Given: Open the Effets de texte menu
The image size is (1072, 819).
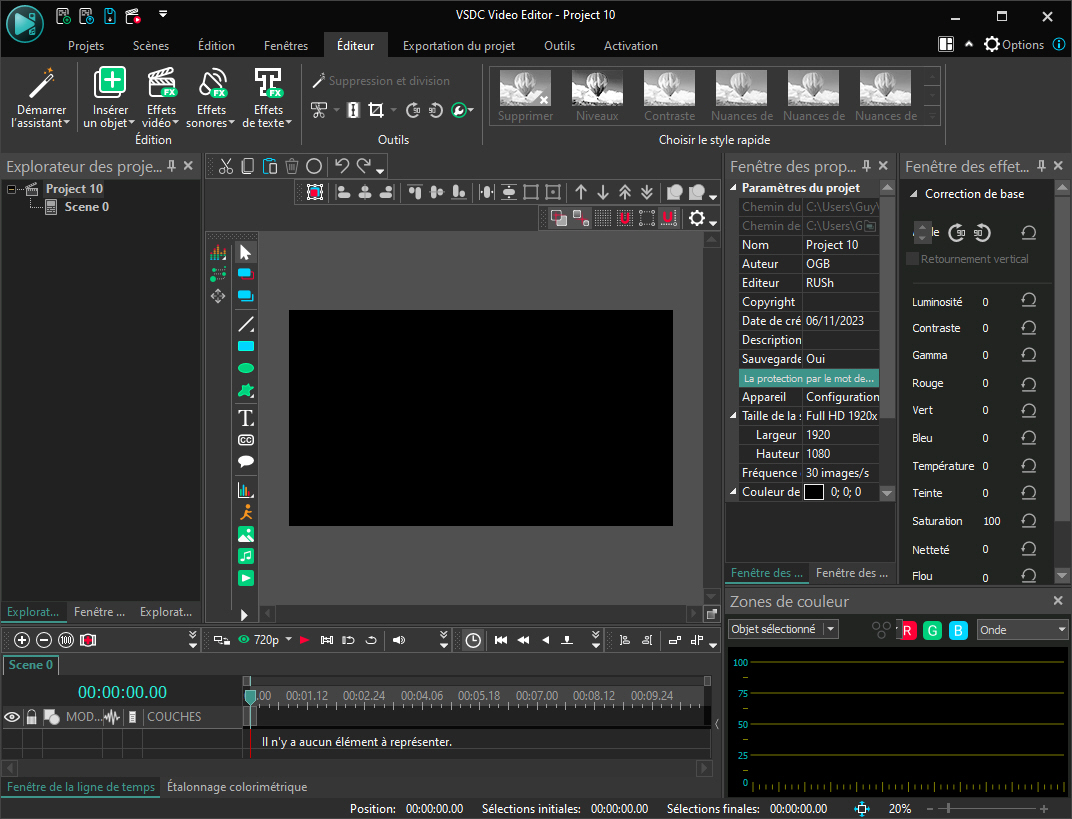Looking at the screenshot, I should [267, 98].
